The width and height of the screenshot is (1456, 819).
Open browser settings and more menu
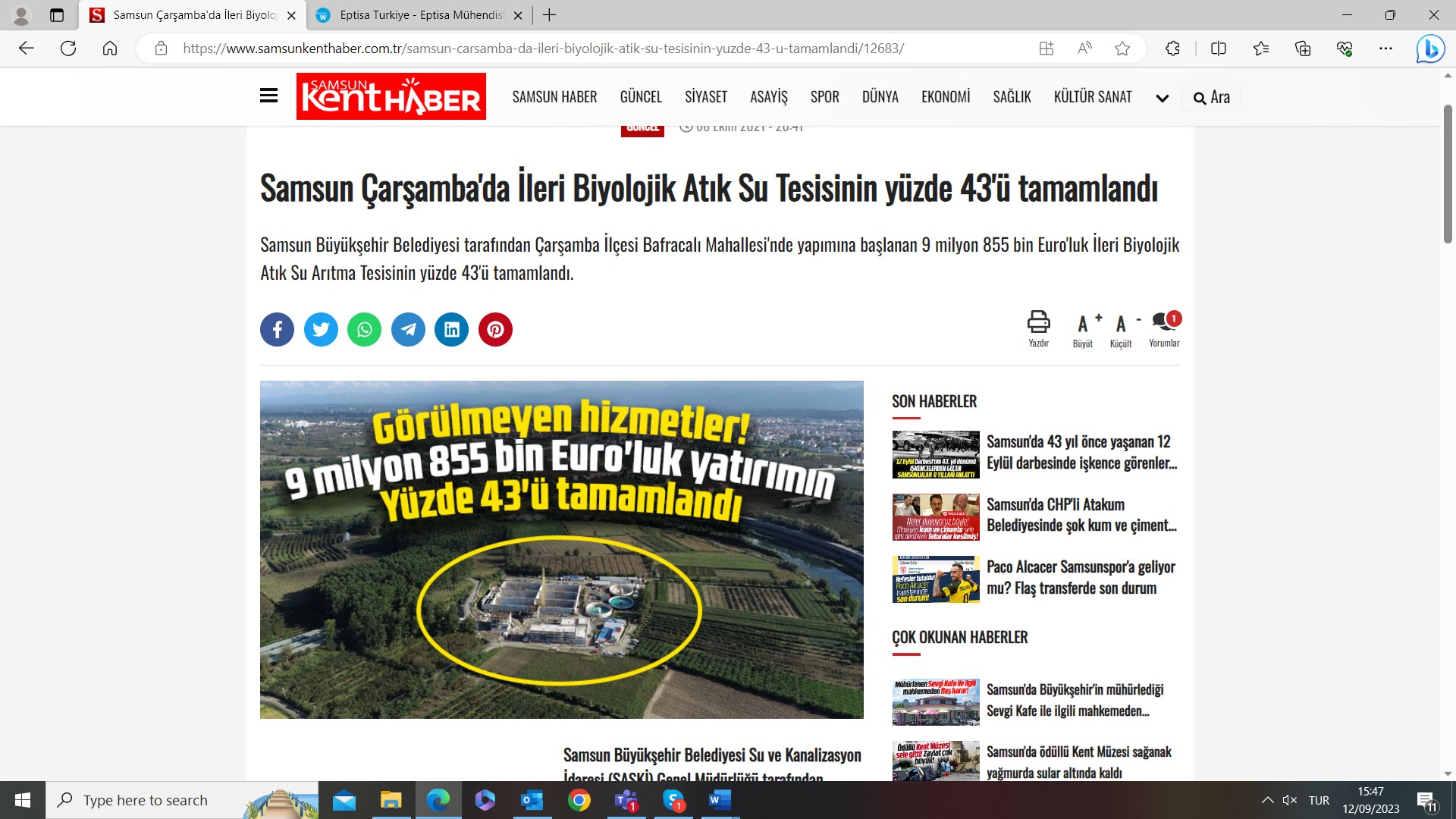(x=1385, y=49)
